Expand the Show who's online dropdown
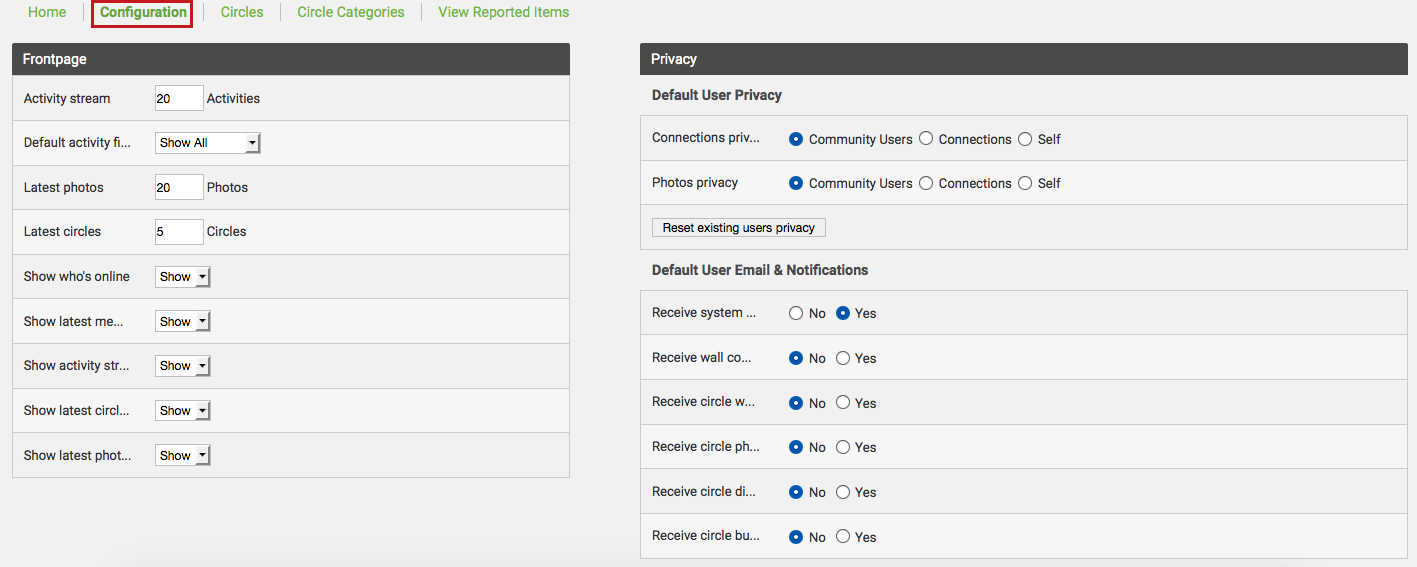Image resolution: width=1417 pixels, height=567 pixels. pyautogui.click(x=183, y=276)
